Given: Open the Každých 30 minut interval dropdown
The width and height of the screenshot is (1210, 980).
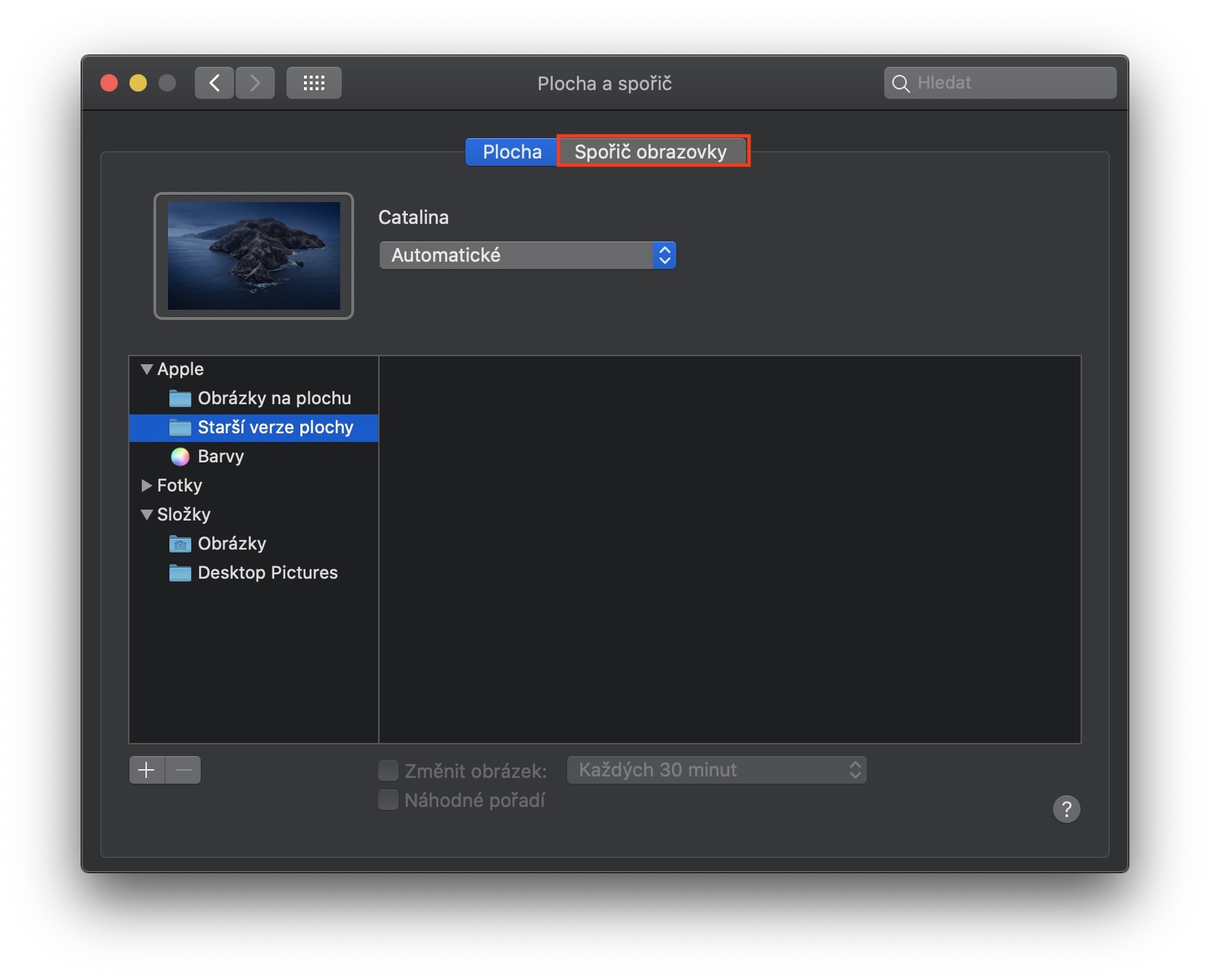Looking at the screenshot, I should (x=717, y=770).
